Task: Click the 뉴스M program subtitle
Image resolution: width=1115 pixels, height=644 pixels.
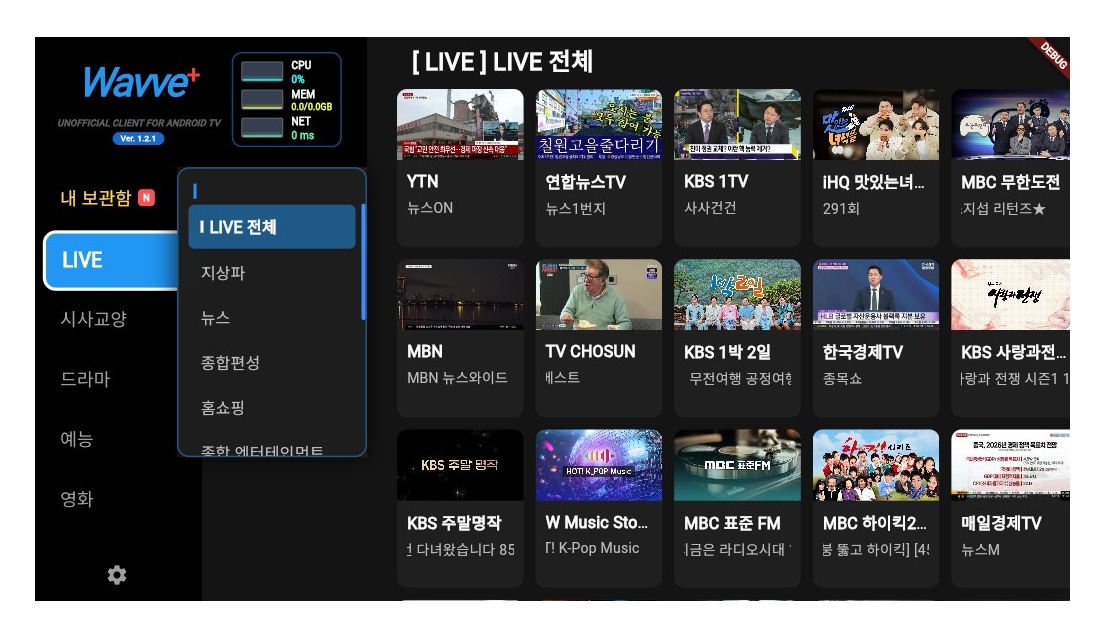Action: pyautogui.click(x=981, y=549)
